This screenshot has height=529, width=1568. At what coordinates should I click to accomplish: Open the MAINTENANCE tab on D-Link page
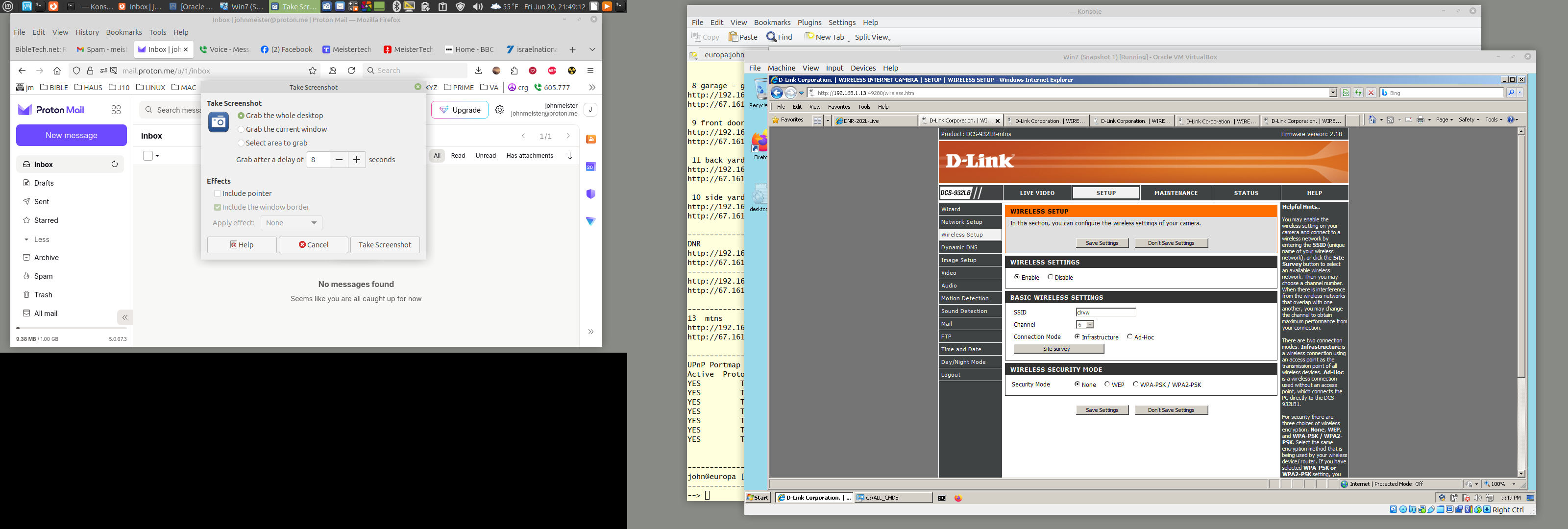pos(1176,193)
